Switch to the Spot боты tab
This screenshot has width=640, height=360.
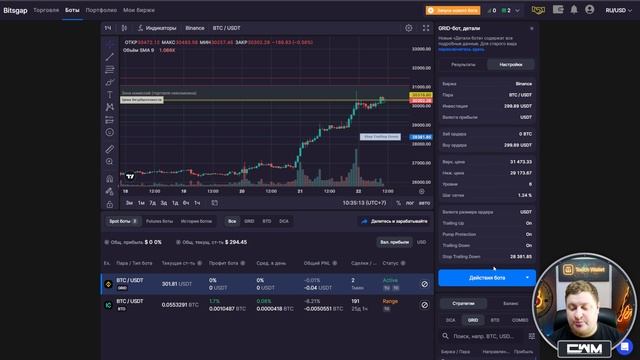[123, 221]
